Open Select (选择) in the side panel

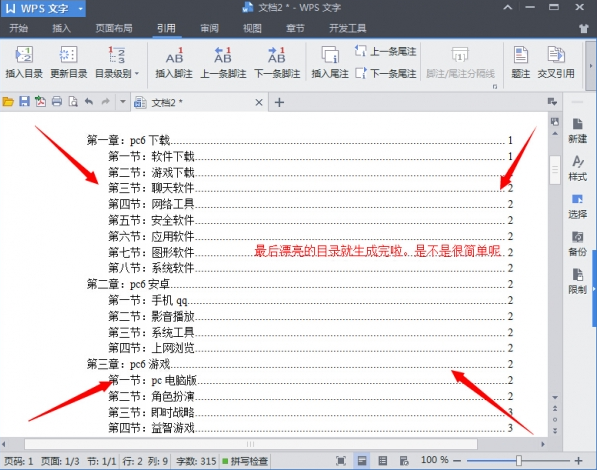(x=577, y=206)
